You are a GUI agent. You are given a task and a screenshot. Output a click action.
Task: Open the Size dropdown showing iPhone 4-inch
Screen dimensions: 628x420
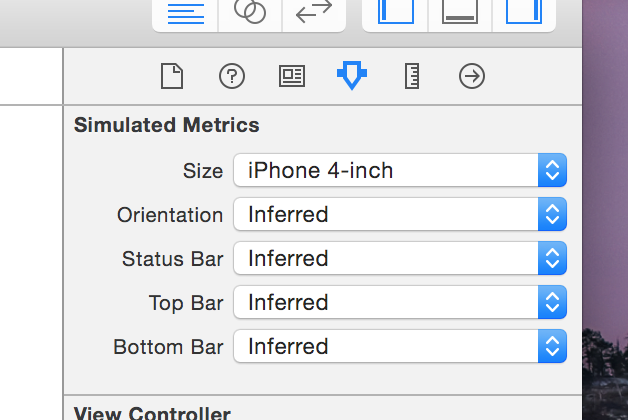coord(400,171)
